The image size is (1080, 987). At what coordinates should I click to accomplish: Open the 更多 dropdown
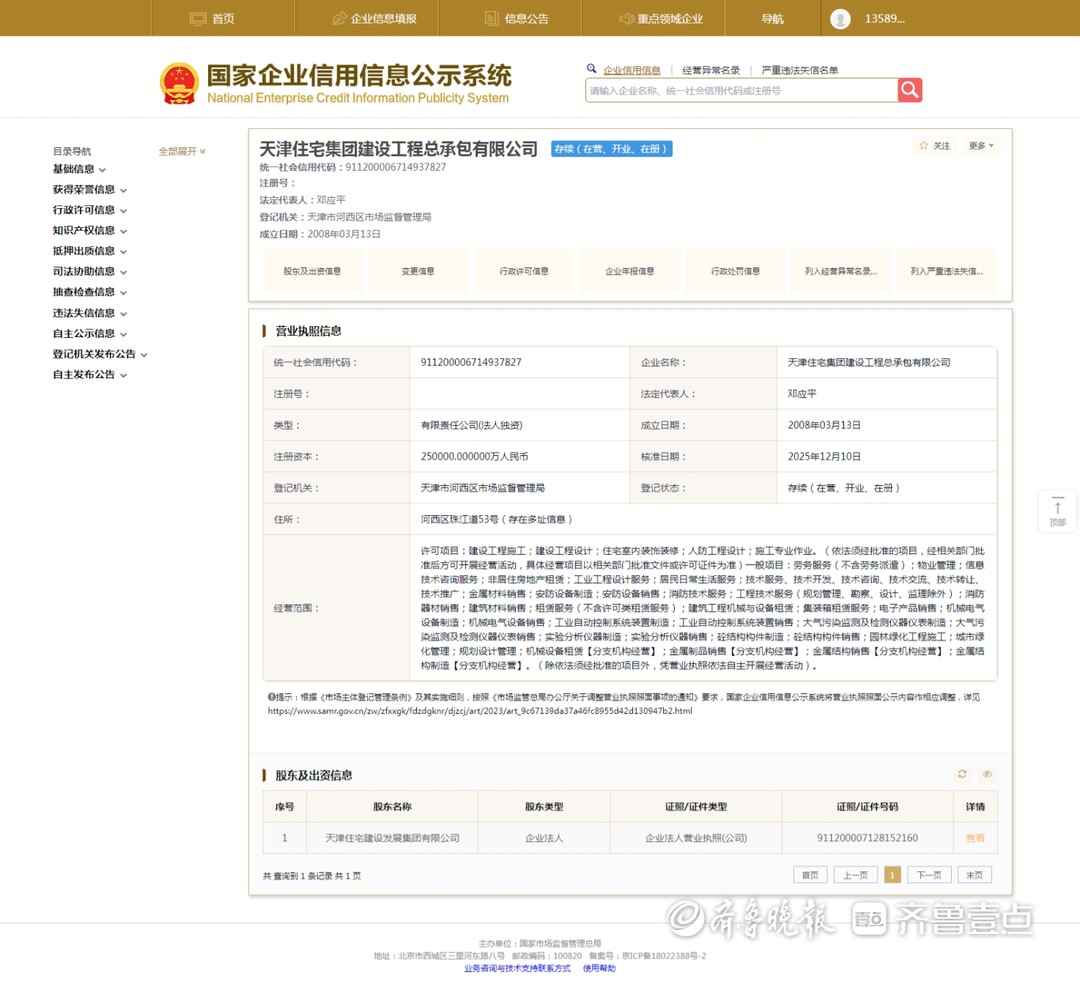(981, 145)
